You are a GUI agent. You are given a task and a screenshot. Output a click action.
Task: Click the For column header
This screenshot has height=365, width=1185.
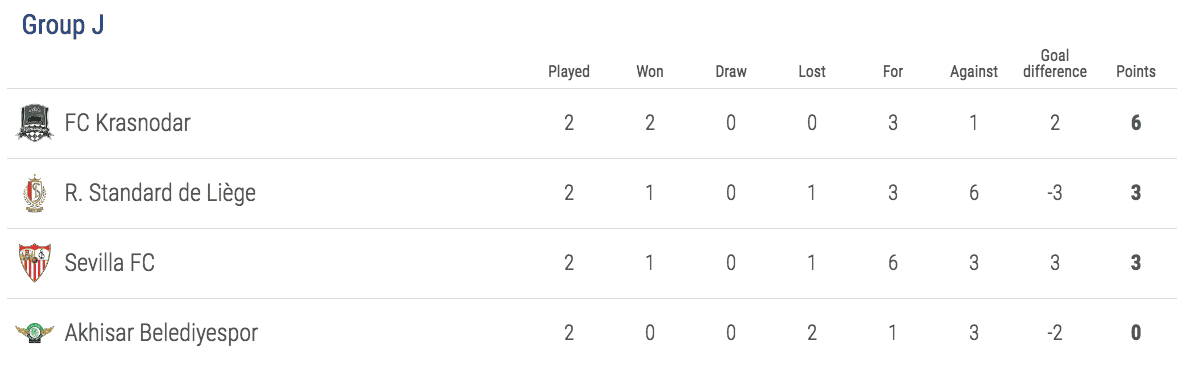[x=893, y=72]
